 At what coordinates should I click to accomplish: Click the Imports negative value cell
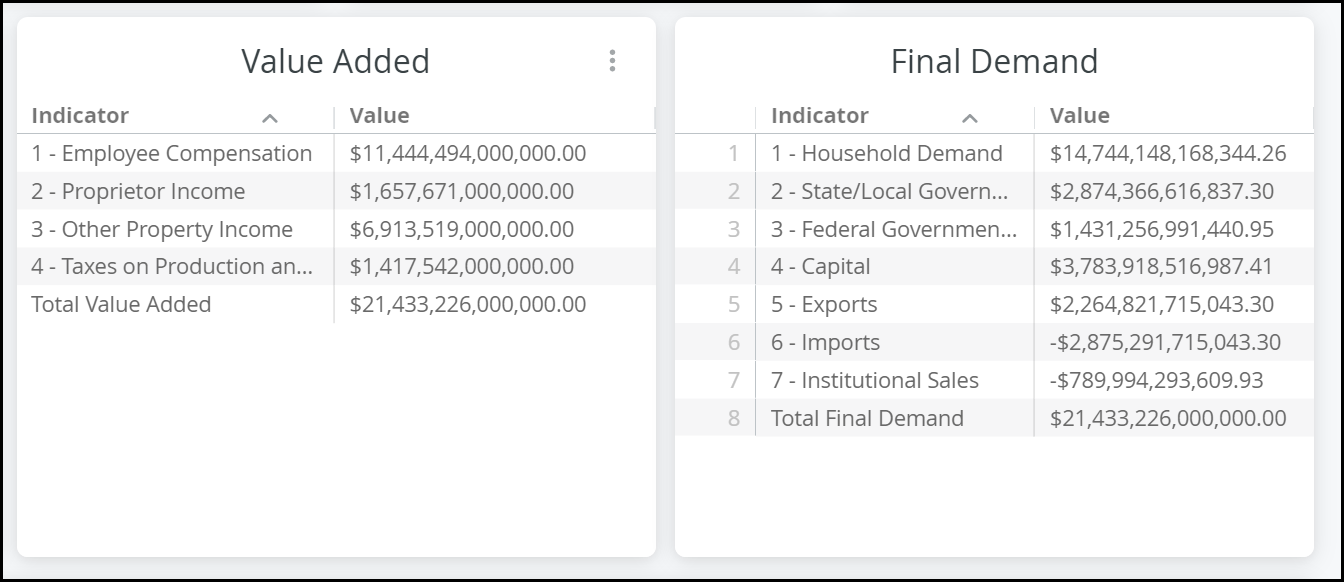tap(1174, 342)
